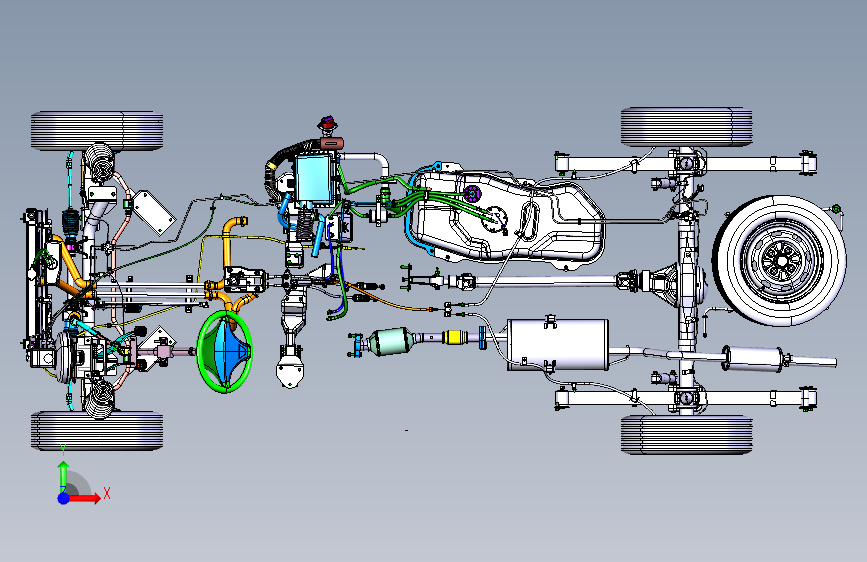Screen dimensions: 867x562
Task: Select the front tire nearest the steering wheel
Action: click(97, 431)
